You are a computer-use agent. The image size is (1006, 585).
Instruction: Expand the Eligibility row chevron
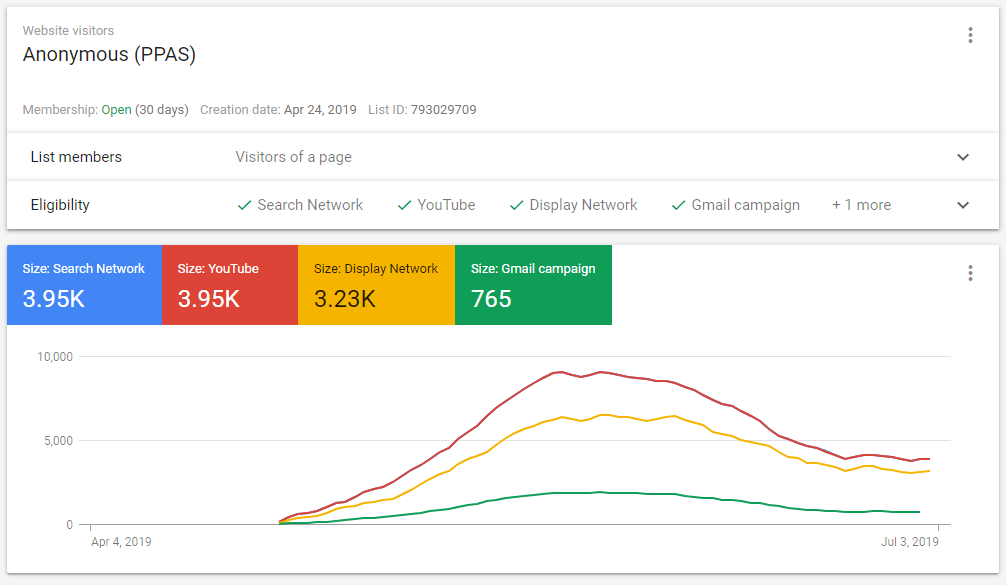point(963,205)
